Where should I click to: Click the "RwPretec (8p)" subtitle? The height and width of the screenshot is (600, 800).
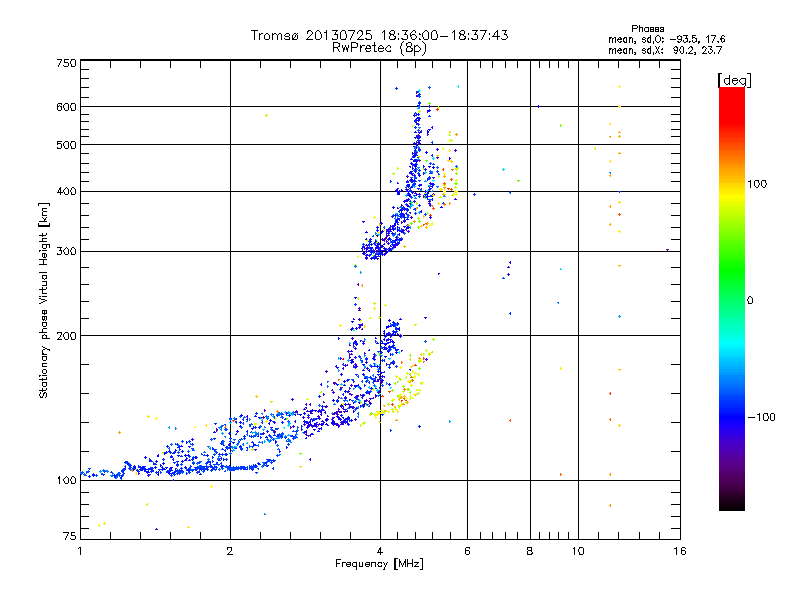click(x=379, y=48)
